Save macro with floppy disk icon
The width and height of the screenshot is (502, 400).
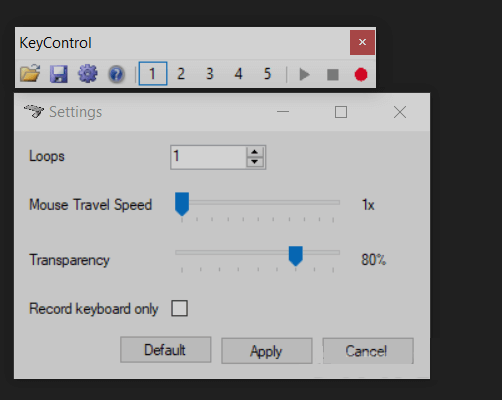tap(59, 74)
